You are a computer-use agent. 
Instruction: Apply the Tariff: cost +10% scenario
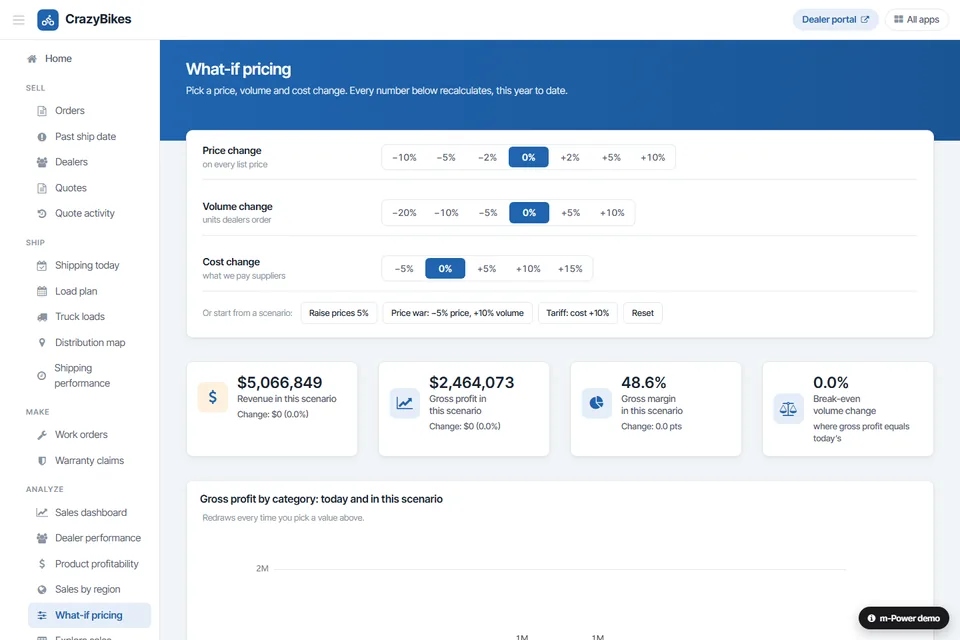pos(577,313)
